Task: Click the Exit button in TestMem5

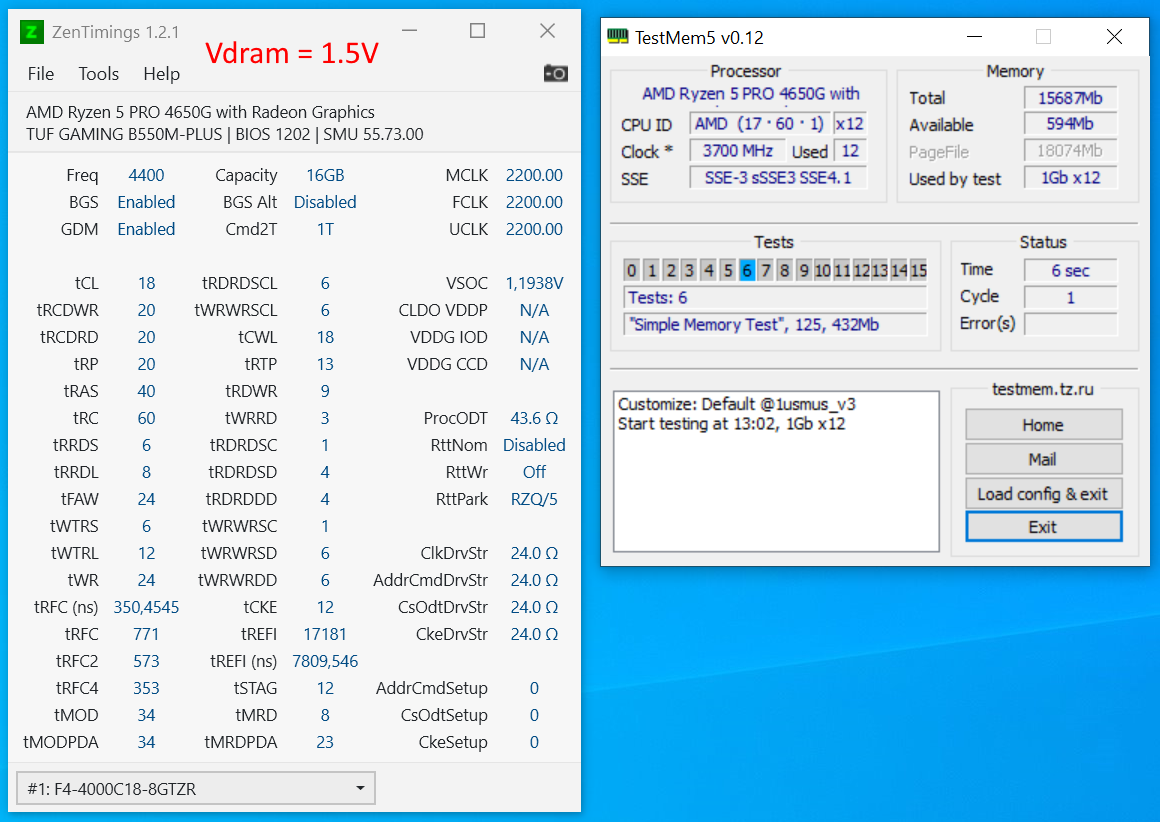Action: 1043,527
